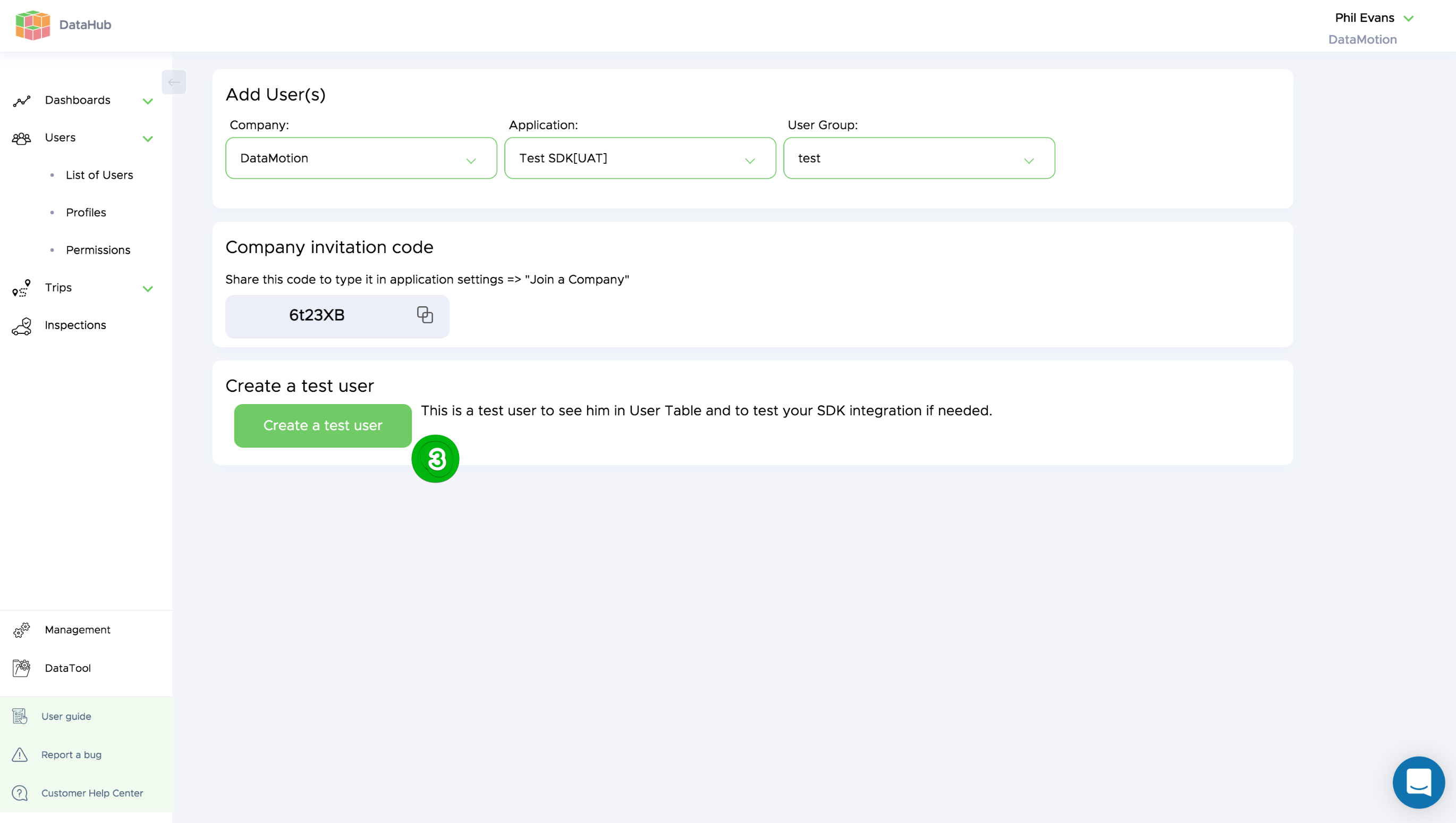Open the Application dropdown showing Test SDK[UAT]
Viewport: 1456px width, 823px height.
[639, 158]
